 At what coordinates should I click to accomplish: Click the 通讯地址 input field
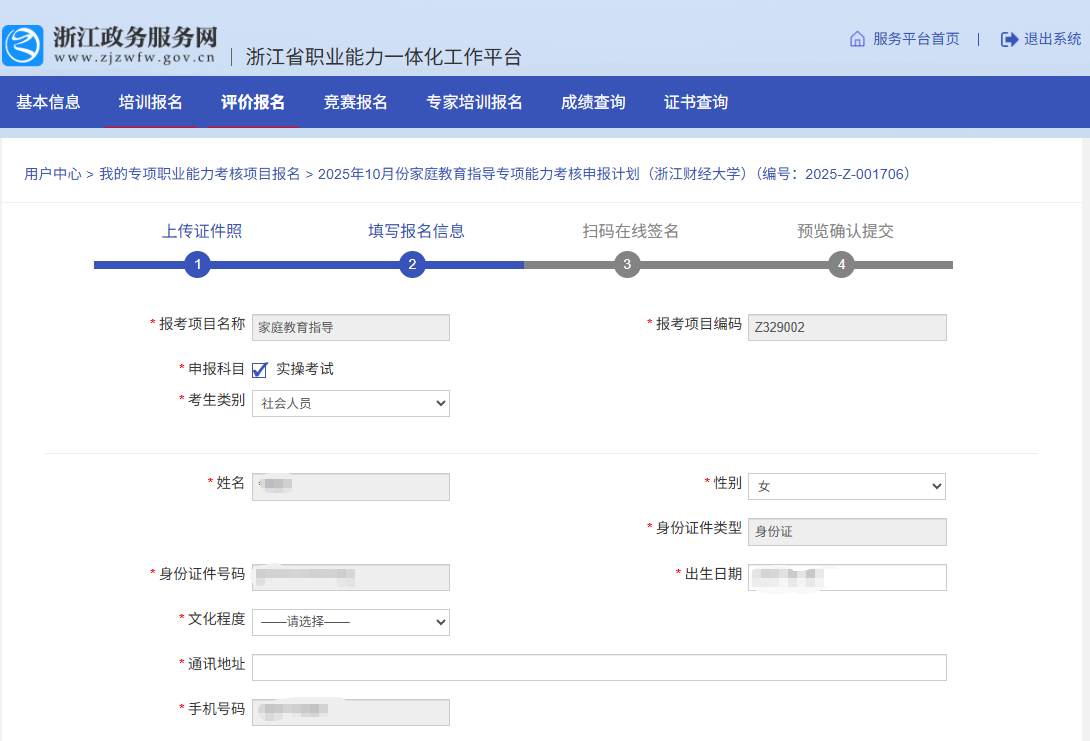599,668
